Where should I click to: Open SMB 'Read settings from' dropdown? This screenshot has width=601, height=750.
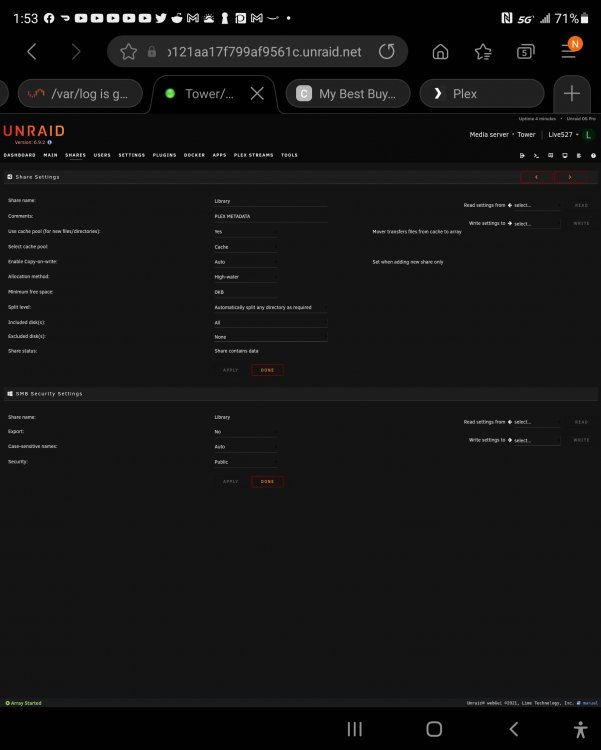pyautogui.click(x=536, y=422)
